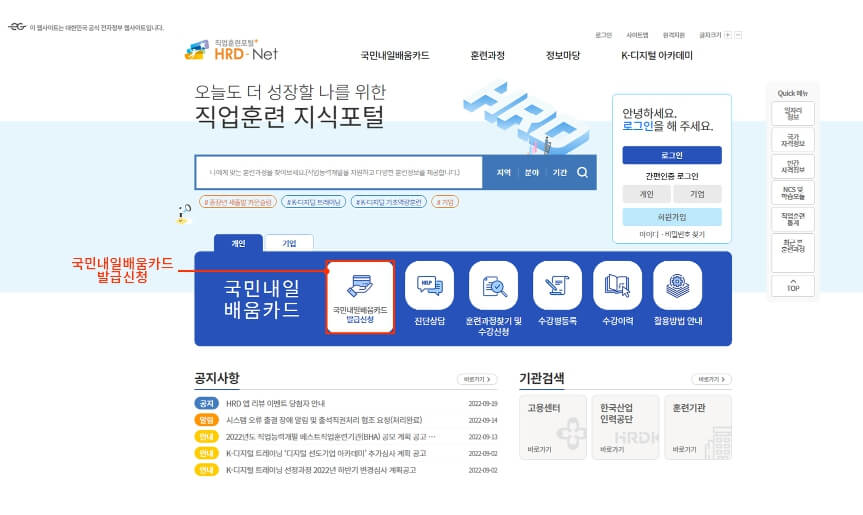Decrease font size with minus icon
Image resolution: width=863 pixels, height=515 pixels.
[x=738, y=35]
